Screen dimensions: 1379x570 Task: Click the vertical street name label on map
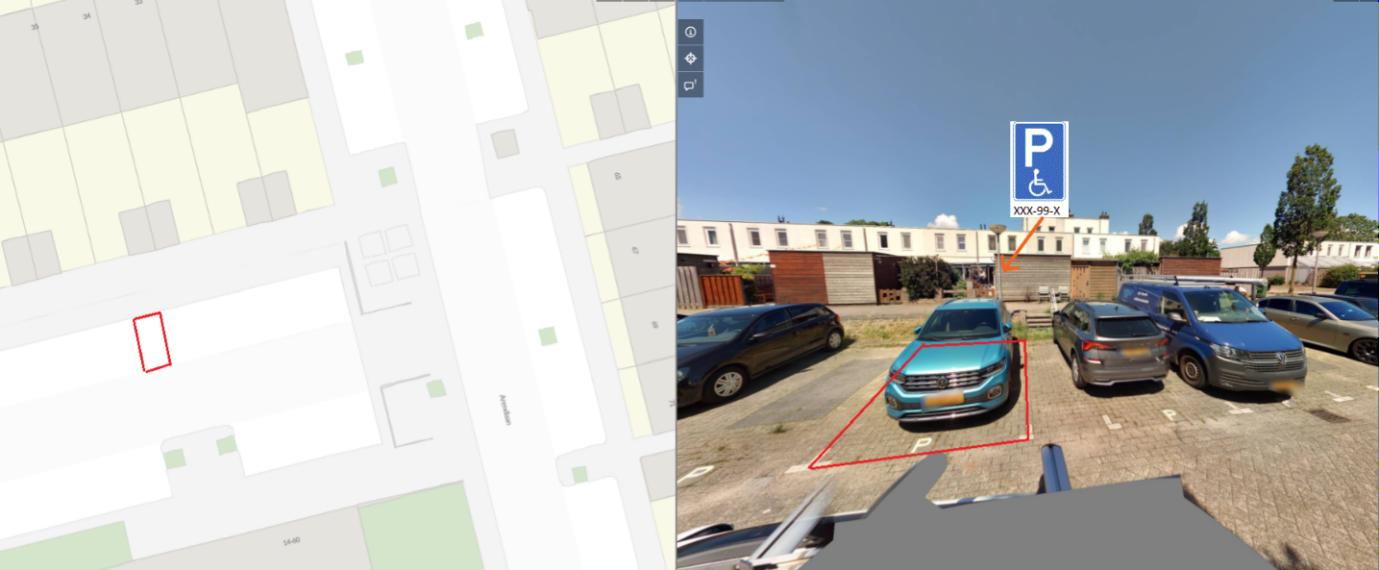tap(505, 409)
